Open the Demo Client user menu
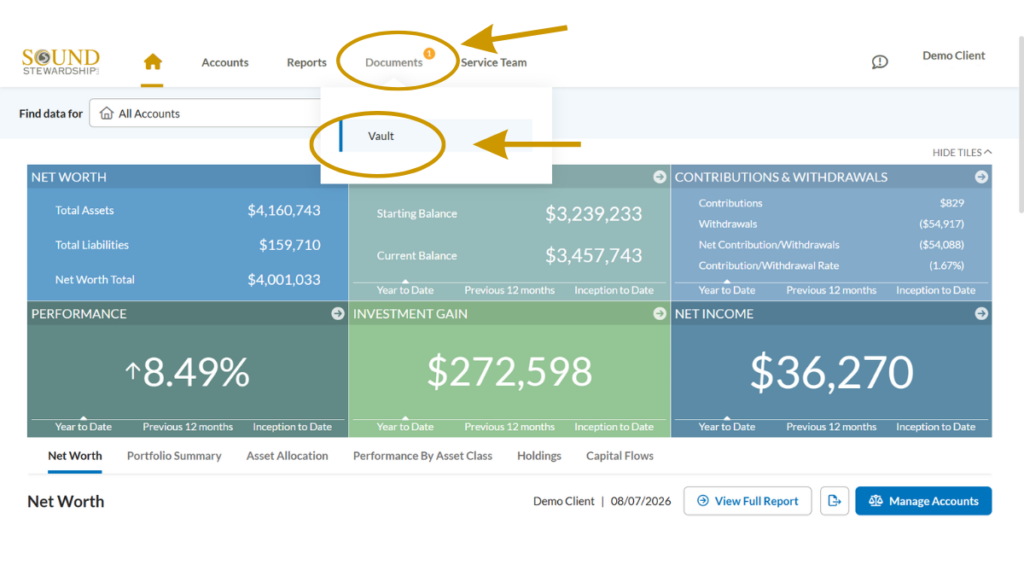Screen dimensions: 1024x576 pos(953,56)
